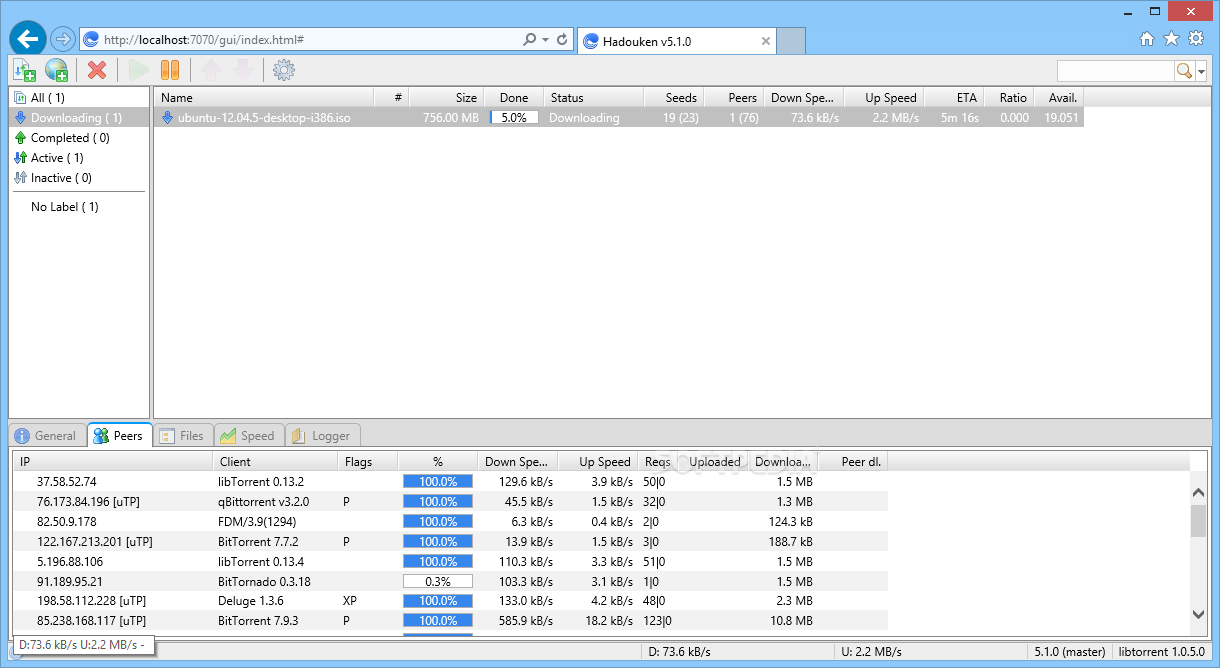Sort peers by the IP column header
Screen dimensions: 1220x668
pos(113,462)
